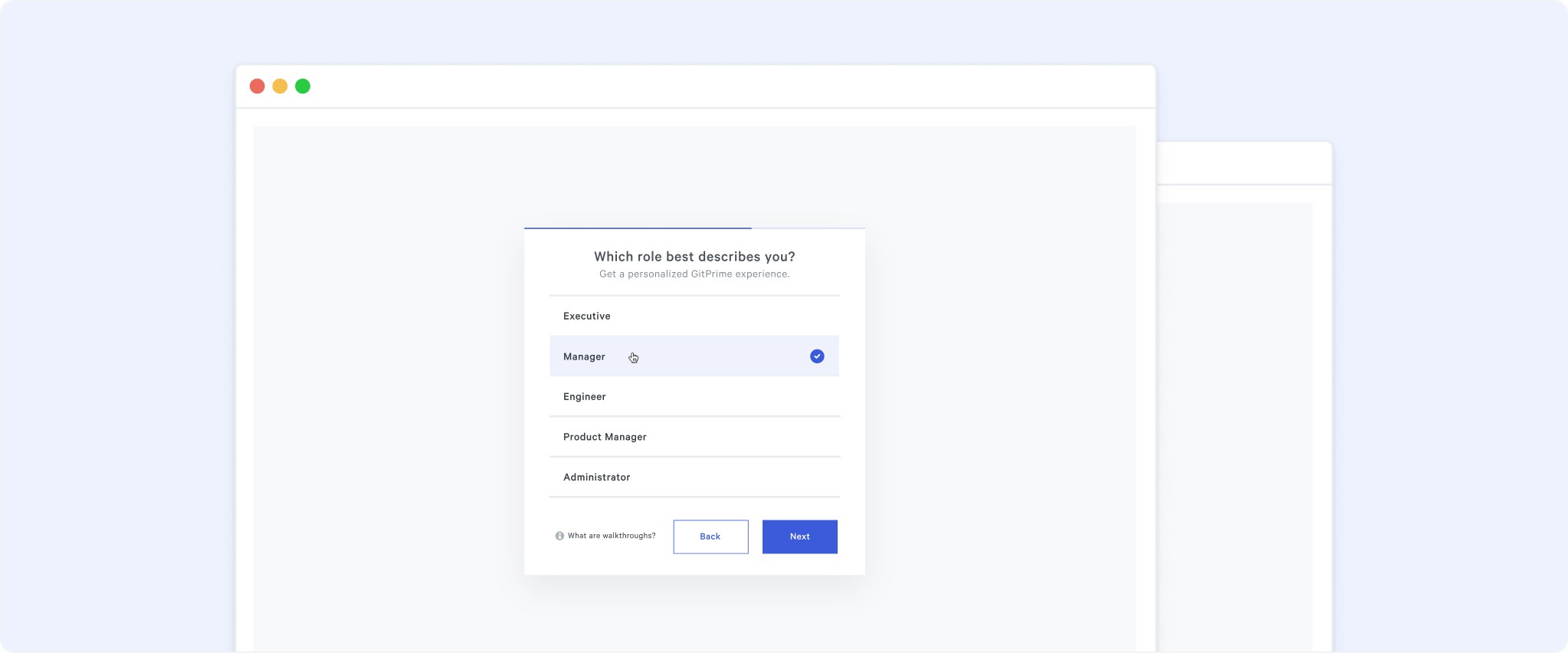Select the Manager role row
Viewport: 1568px width, 653px height.
[694, 356]
